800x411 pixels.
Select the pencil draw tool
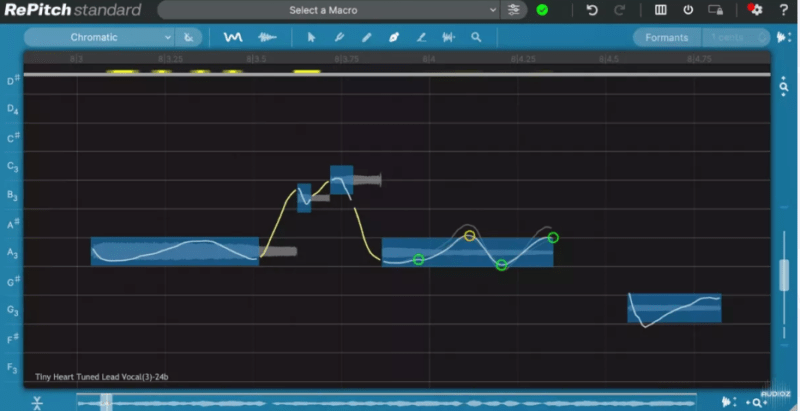[x=366, y=37]
